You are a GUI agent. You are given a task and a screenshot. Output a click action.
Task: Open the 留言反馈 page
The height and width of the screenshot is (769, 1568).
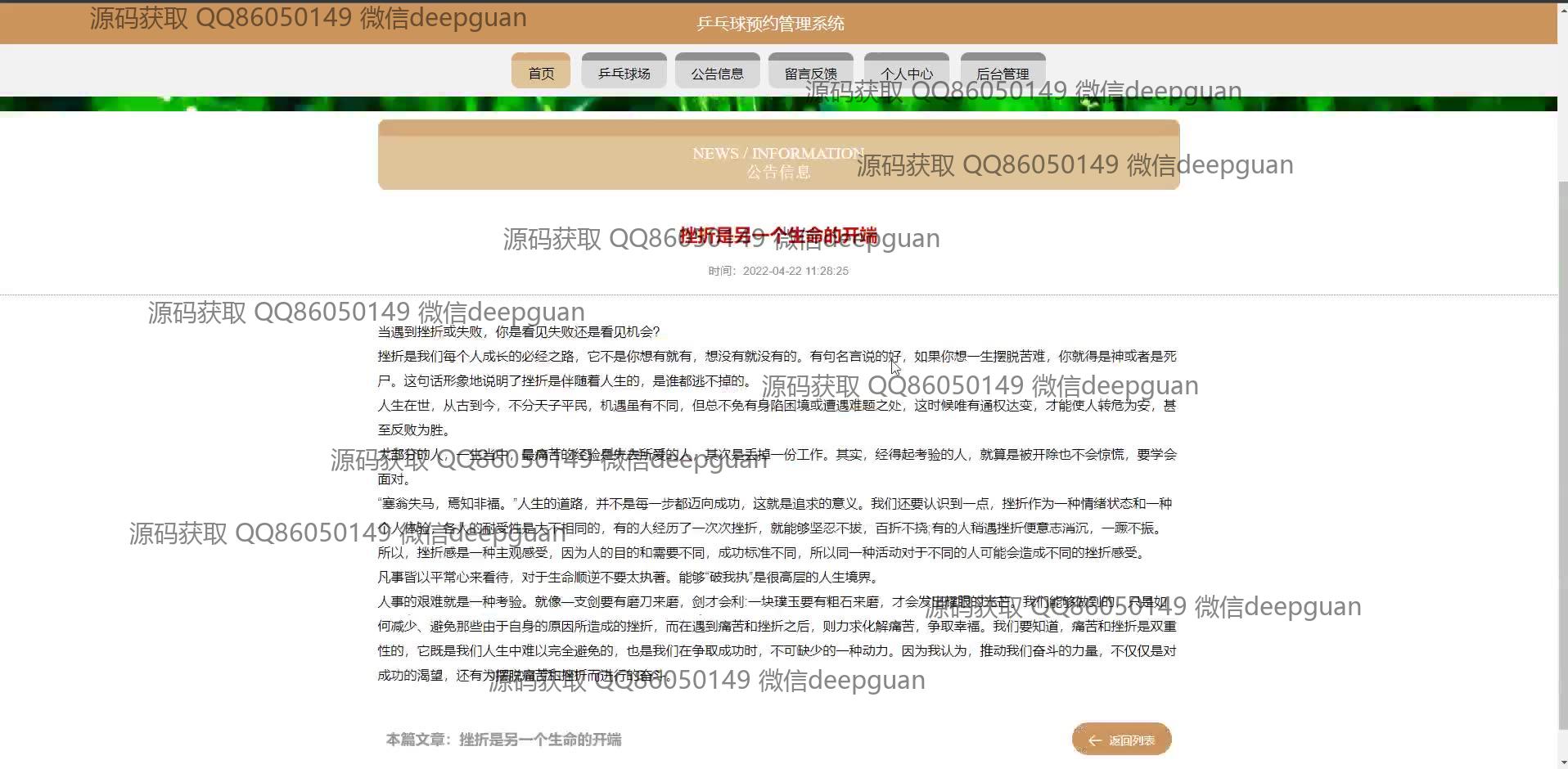click(x=810, y=73)
